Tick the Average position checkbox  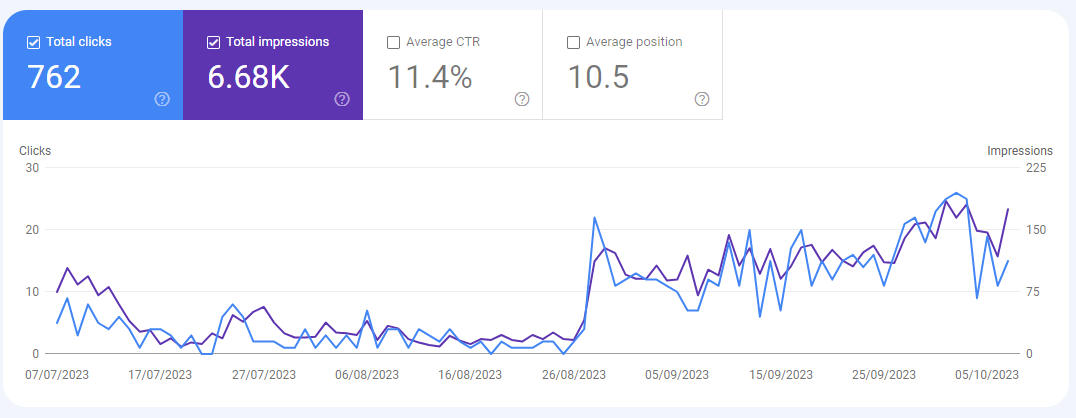574,42
